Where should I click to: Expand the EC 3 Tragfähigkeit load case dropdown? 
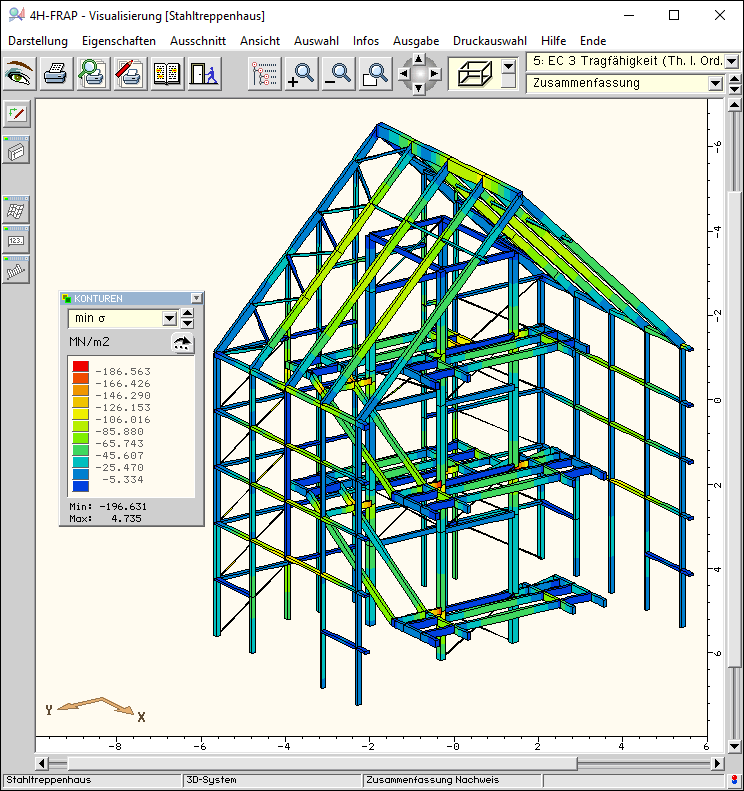(x=715, y=62)
